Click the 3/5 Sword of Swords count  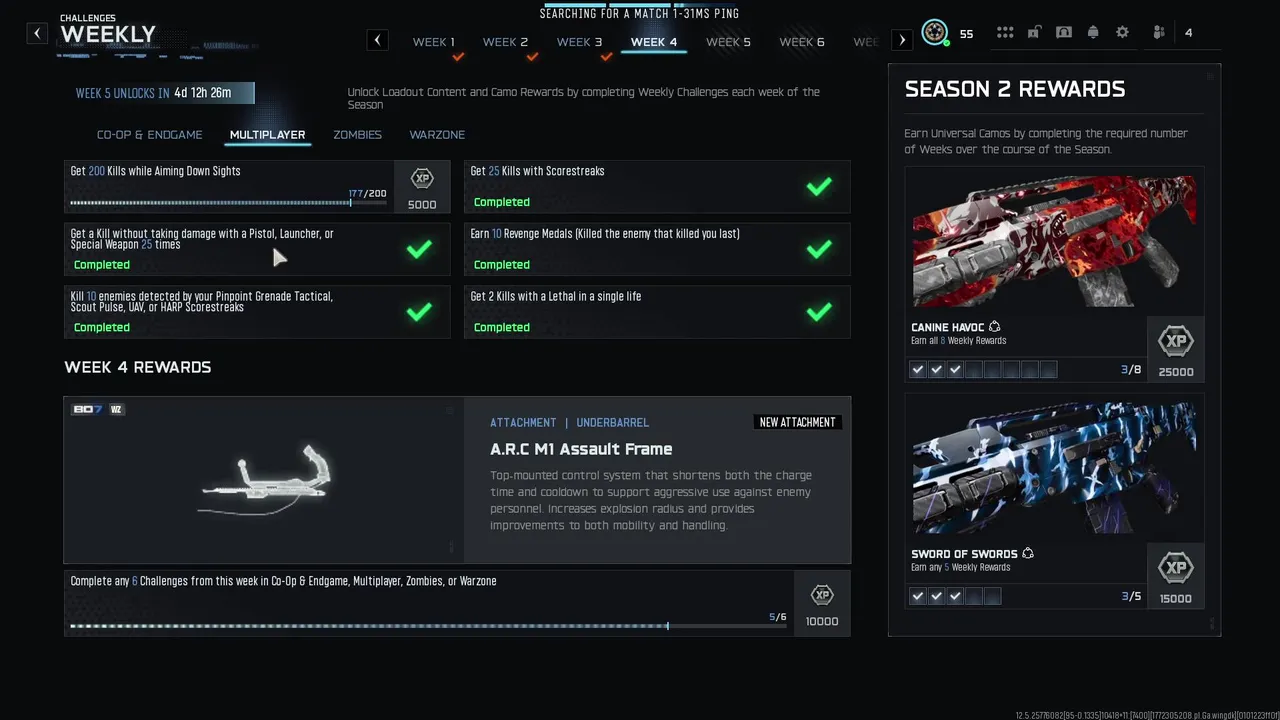pyautogui.click(x=1131, y=597)
